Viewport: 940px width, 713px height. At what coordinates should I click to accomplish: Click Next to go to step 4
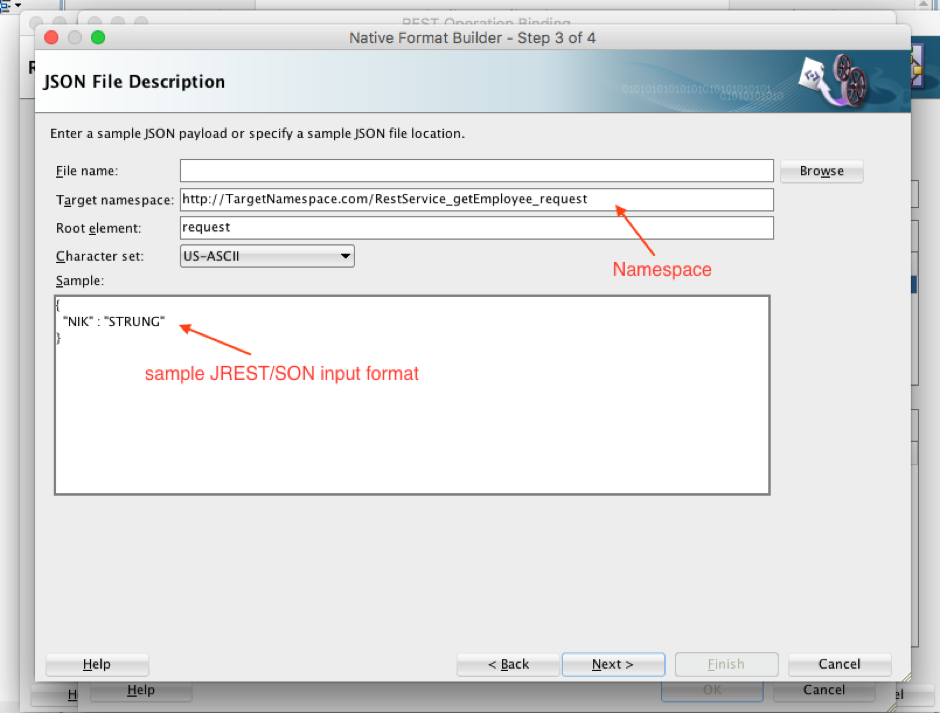click(x=613, y=664)
